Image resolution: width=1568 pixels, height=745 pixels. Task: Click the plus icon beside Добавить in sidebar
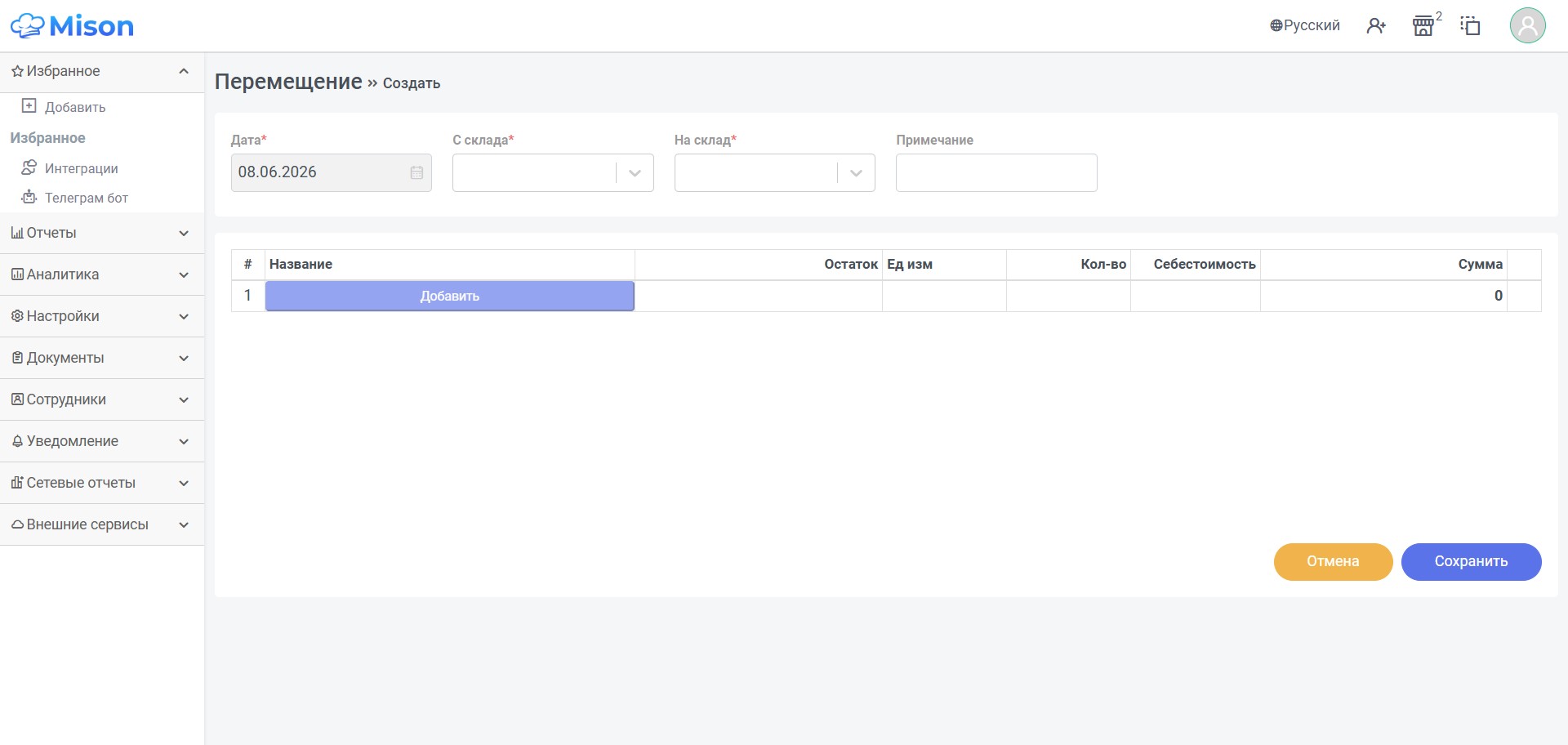[x=29, y=106]
